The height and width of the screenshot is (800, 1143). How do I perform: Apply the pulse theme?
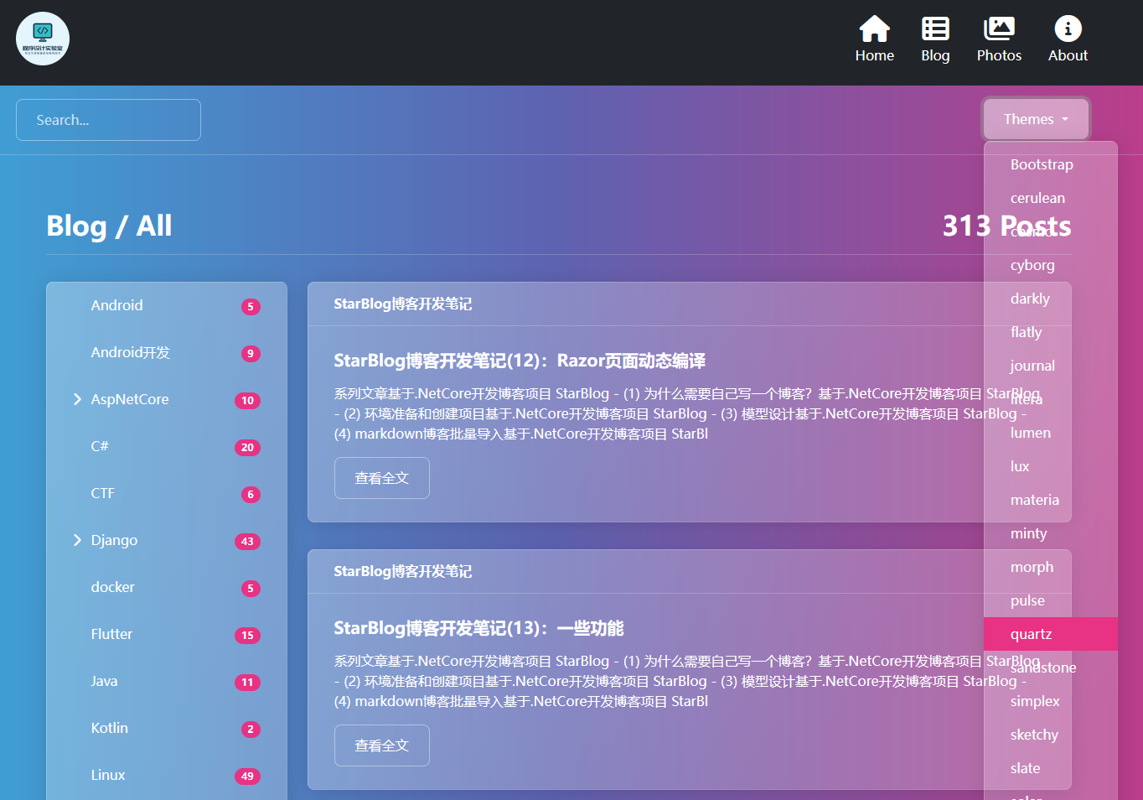[x=1050, y=600]
